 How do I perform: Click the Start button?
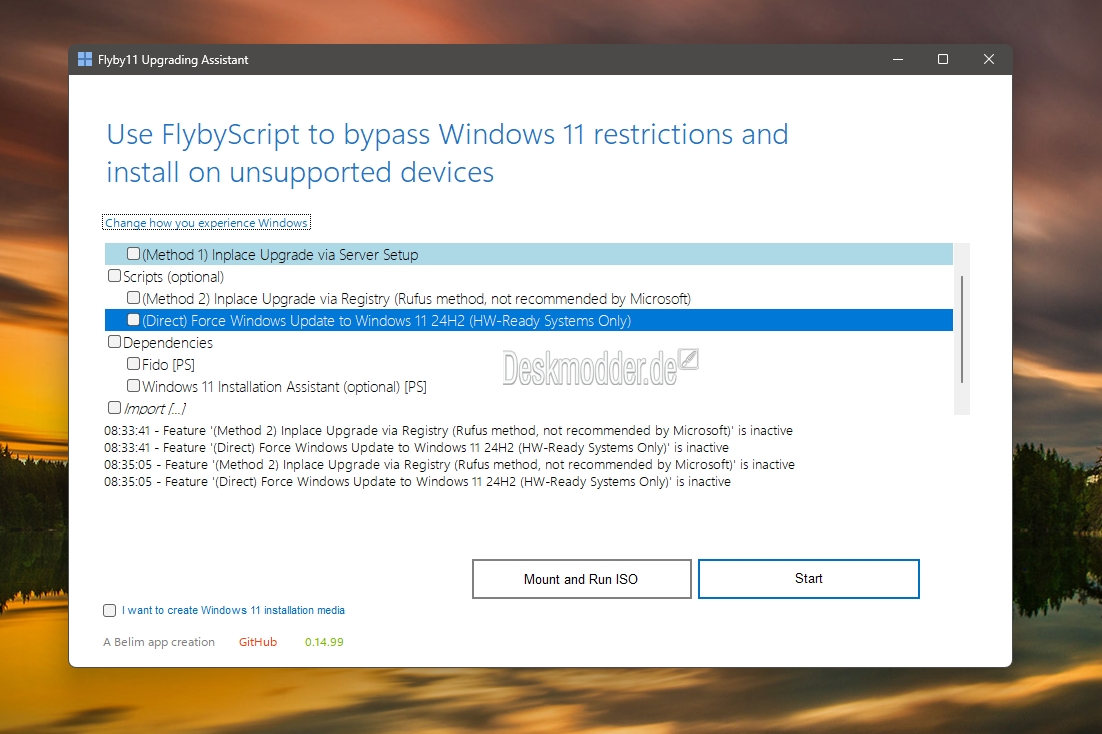[x=808, y=579]
